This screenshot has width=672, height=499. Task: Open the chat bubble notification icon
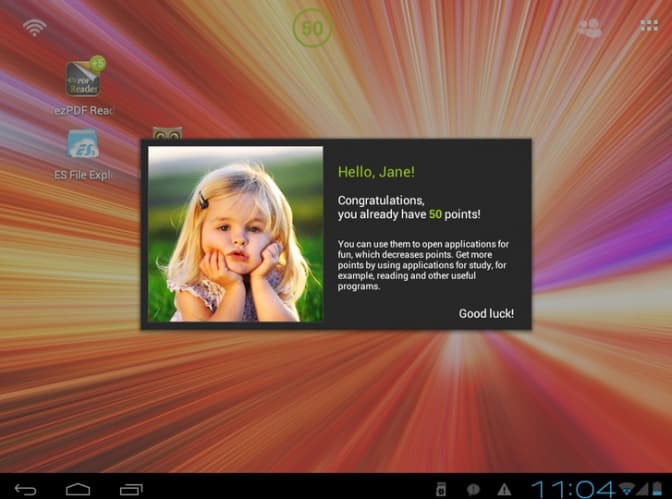pyautogui.click(x=473, y=489)
